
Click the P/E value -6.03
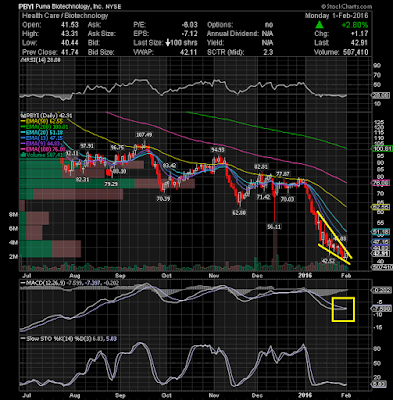click(189, 25)
